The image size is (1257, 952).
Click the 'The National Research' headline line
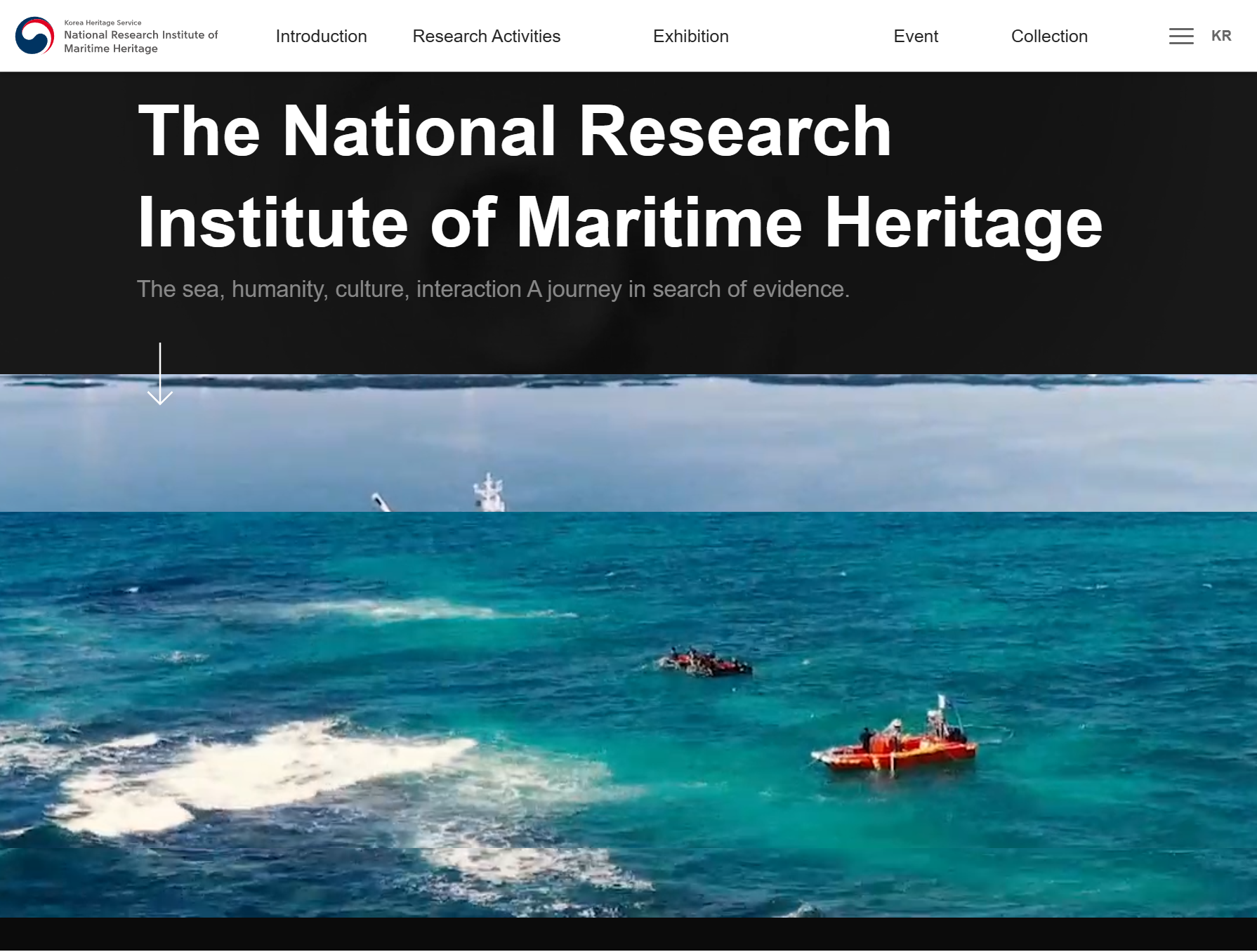click(514, 131)
